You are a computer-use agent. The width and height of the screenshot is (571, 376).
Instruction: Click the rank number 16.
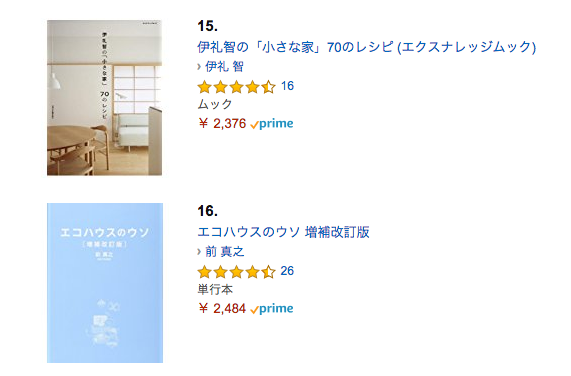[207, 211]
